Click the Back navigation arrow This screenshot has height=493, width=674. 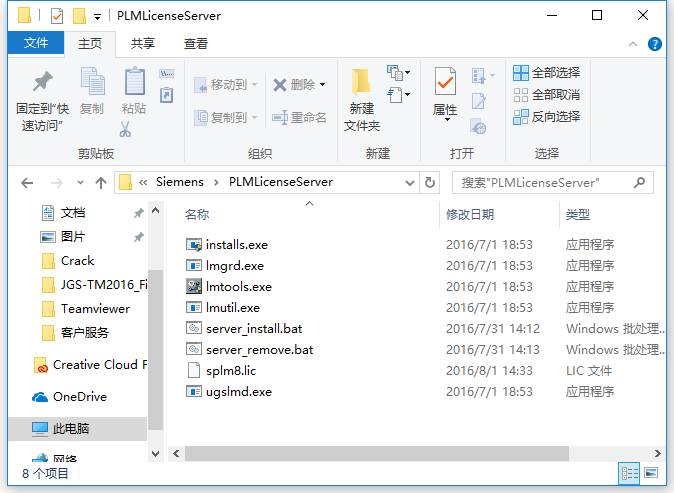(x=27, y=183)
